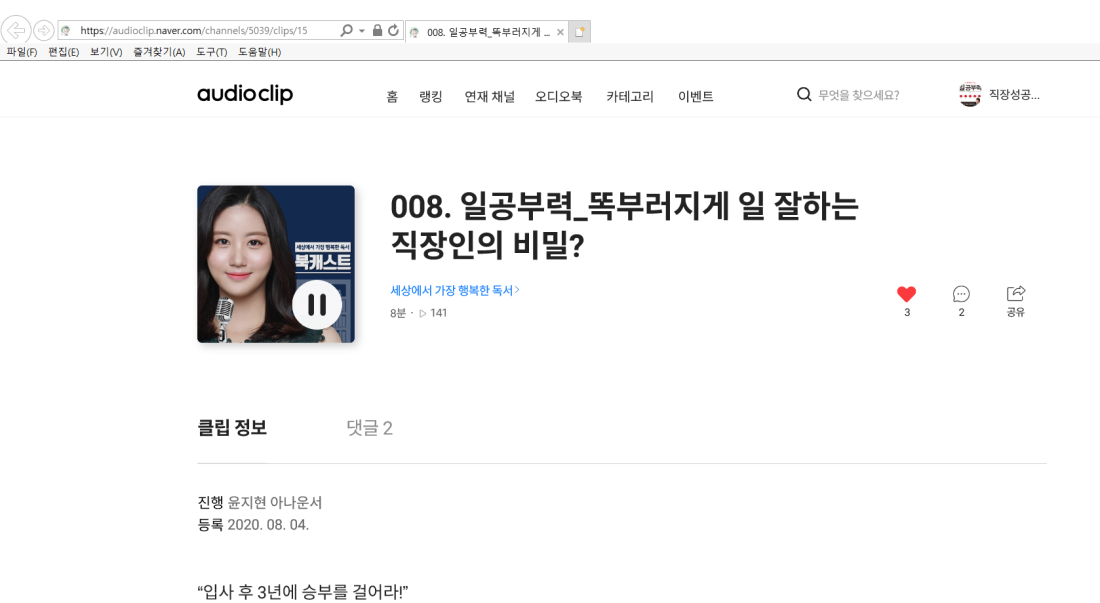Click the clip title 008. 일공부력
The height and width of the screenshot is (603, 1100).
coord(624,225)
